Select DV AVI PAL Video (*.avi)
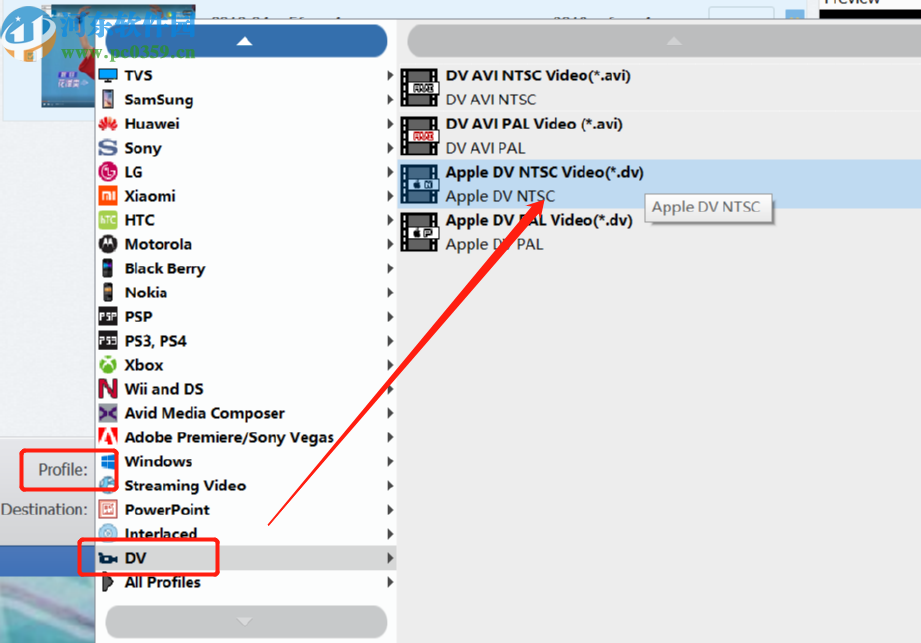 [534, 124]
